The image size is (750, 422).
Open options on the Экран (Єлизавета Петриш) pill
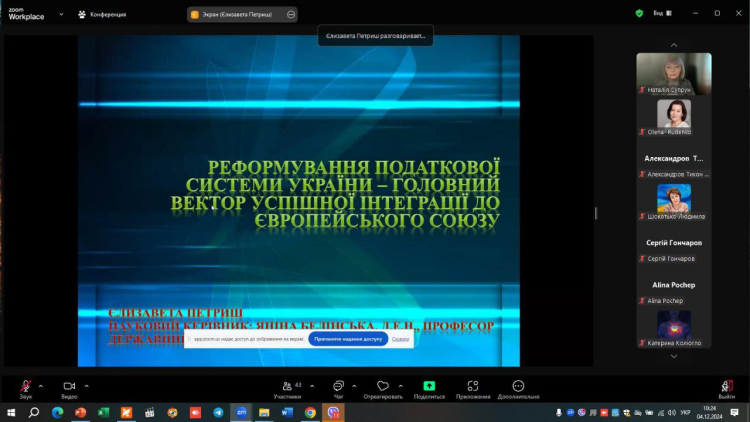290,15
